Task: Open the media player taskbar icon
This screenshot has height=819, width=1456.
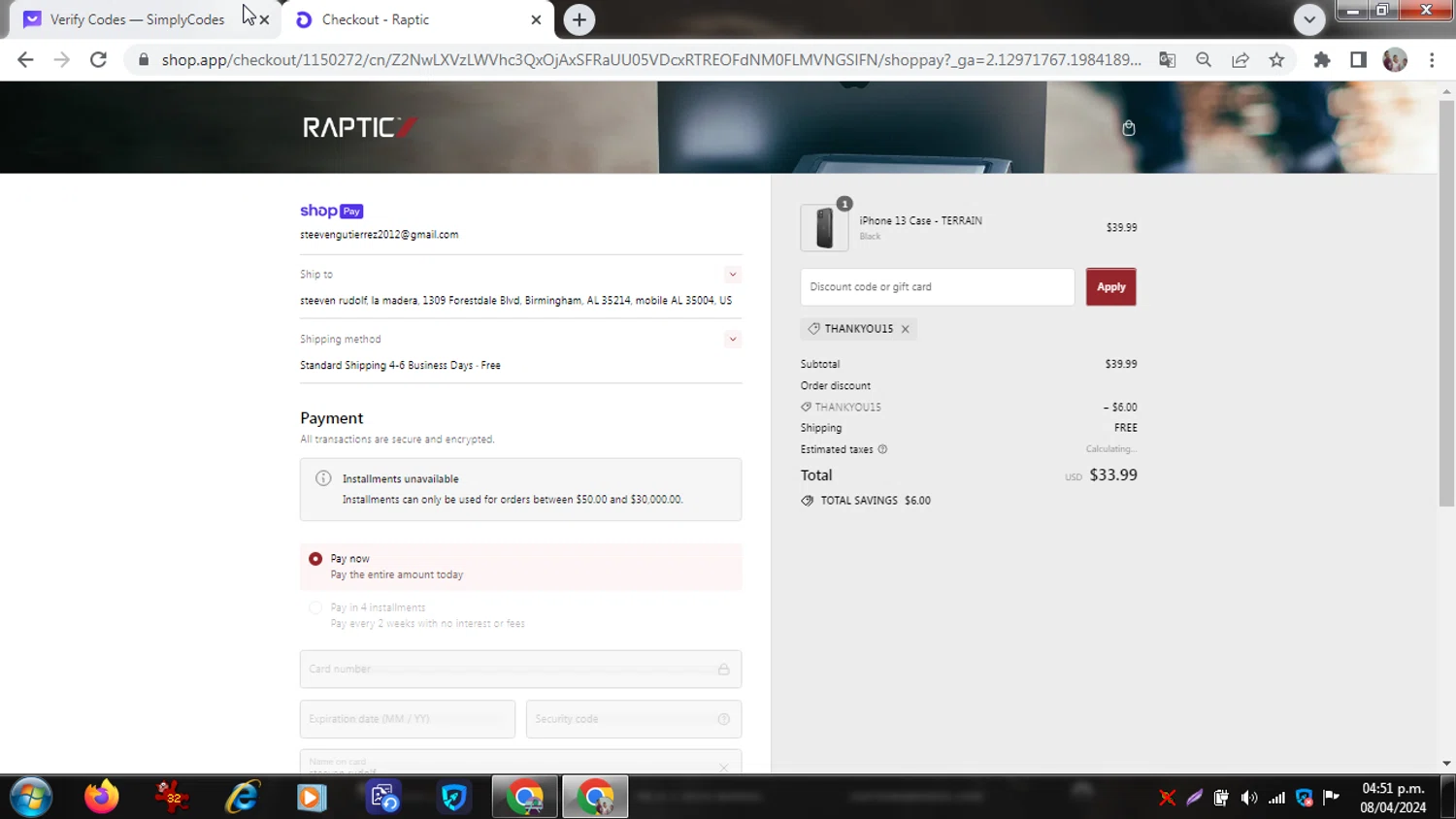Action: click(x=312, y=797)
